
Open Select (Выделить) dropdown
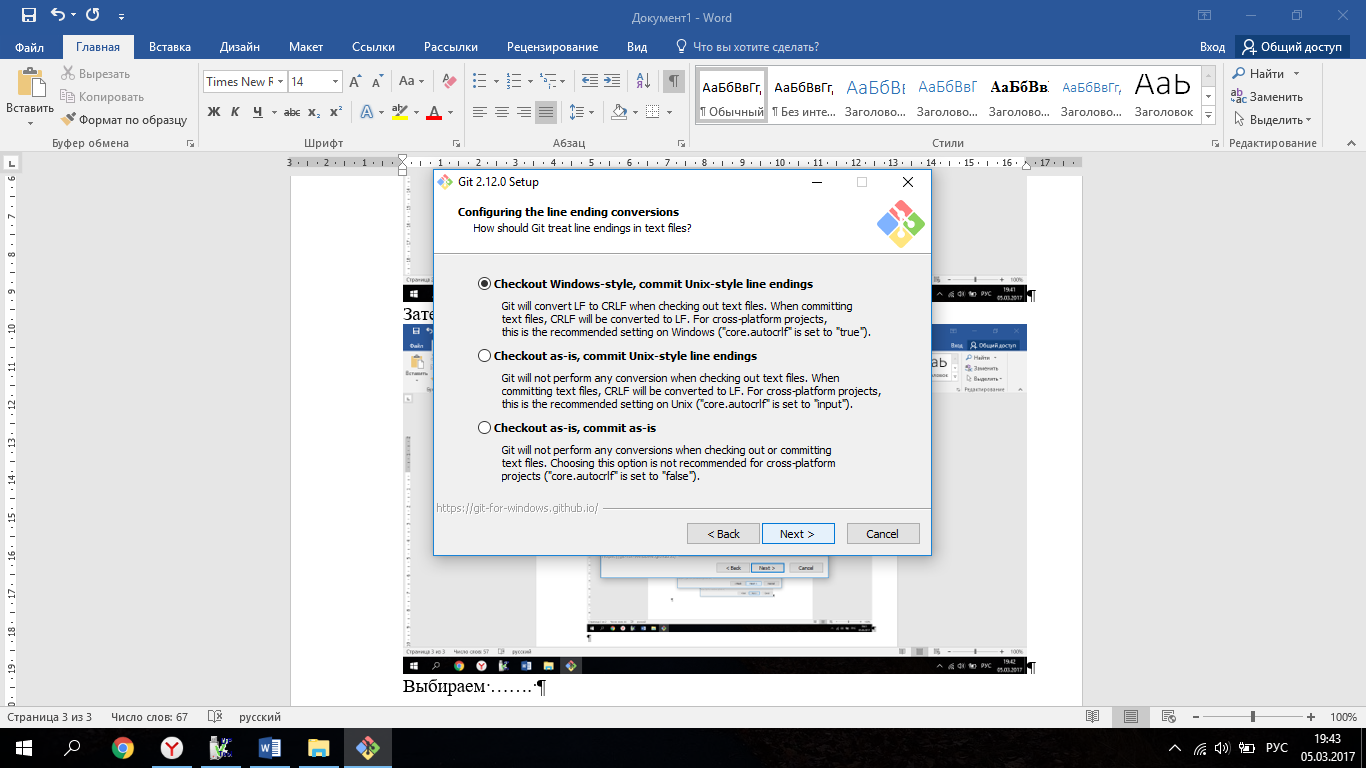click(1273, 120)
